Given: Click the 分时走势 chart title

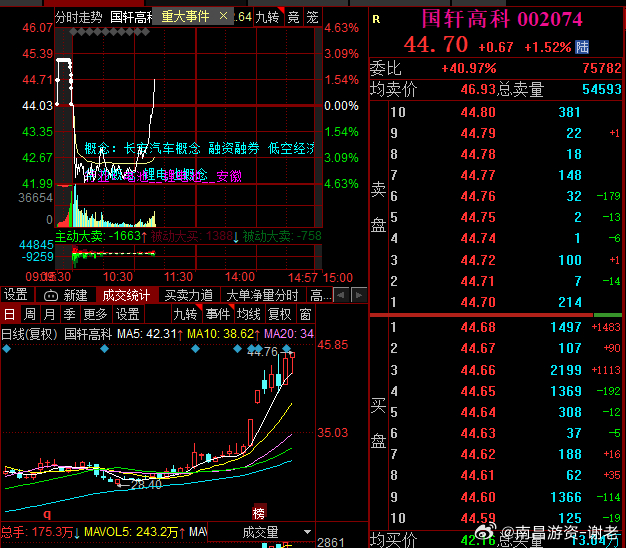Looking at the screenshot, I should pos(79,17).
